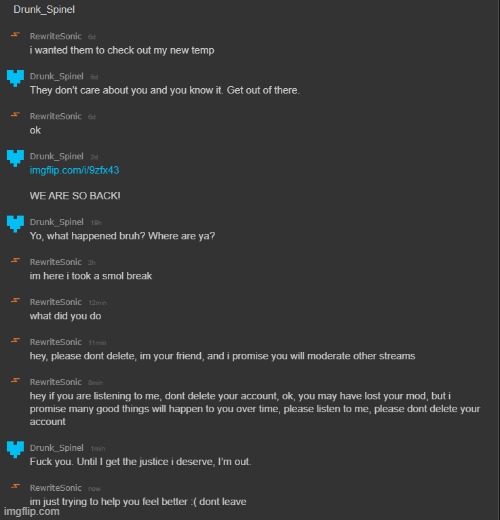
Task: Click RewriteSonic's avatar beside the 'ok' message
Action: click(15, 115)
